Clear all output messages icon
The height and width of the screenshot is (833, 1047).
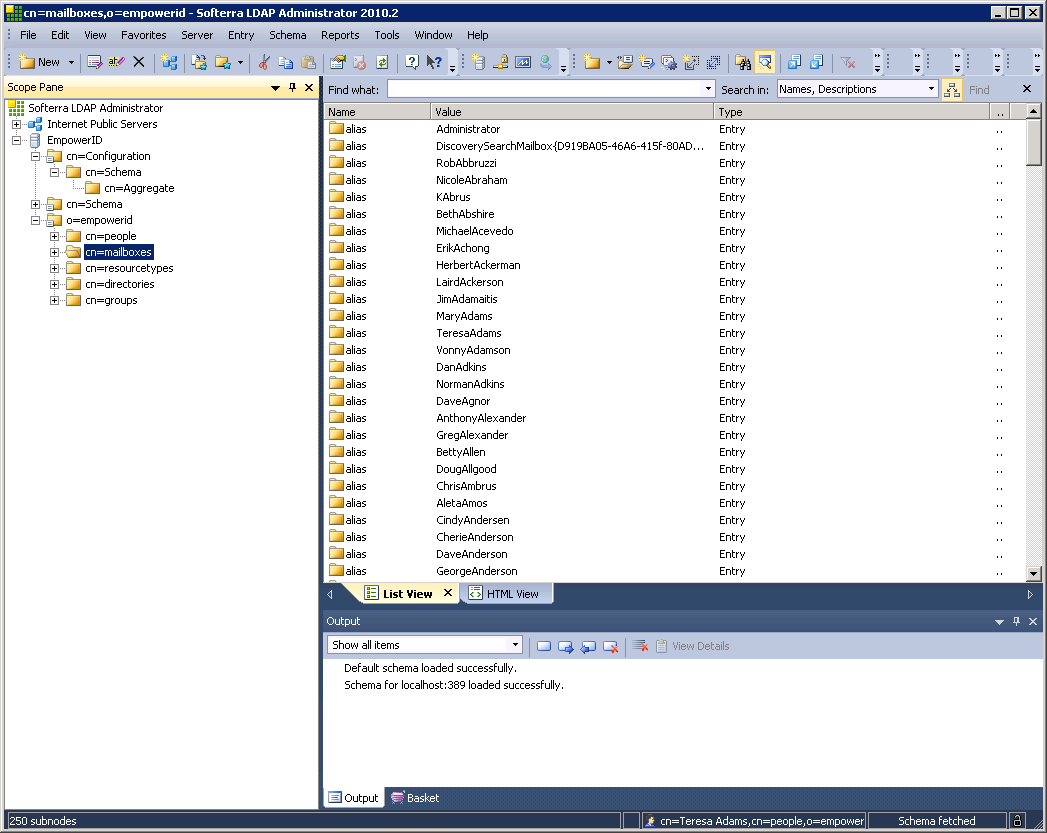coord(641,646)
